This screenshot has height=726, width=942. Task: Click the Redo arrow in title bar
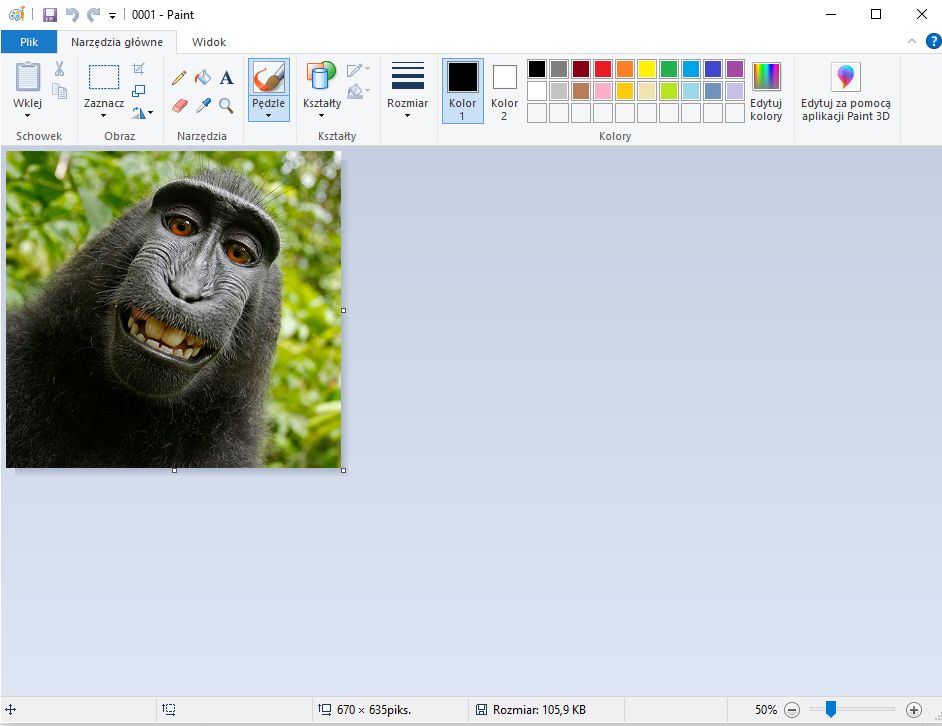coord(93,14)
